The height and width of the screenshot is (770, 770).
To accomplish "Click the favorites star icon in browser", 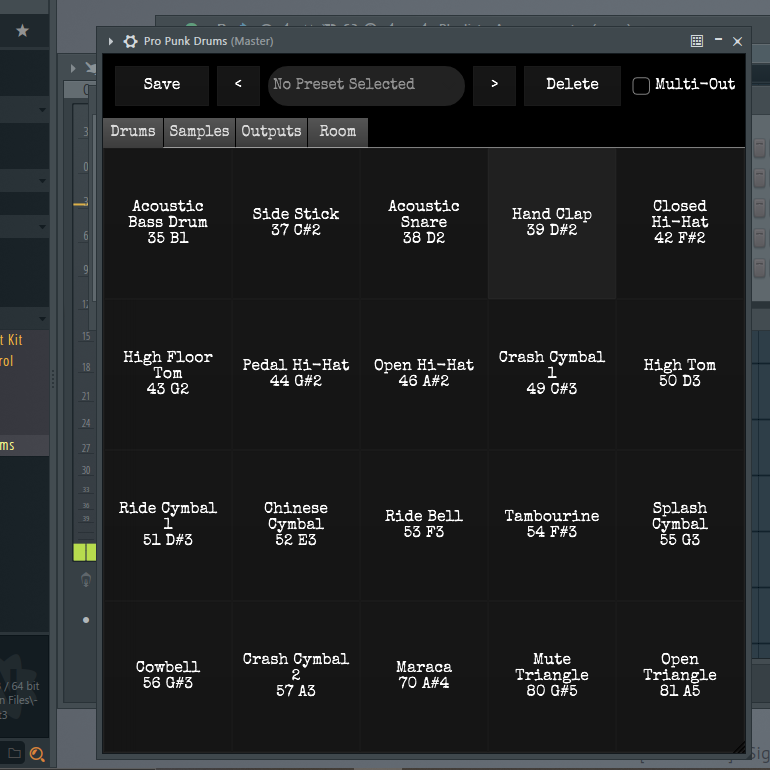I will (x=23, y=30).
